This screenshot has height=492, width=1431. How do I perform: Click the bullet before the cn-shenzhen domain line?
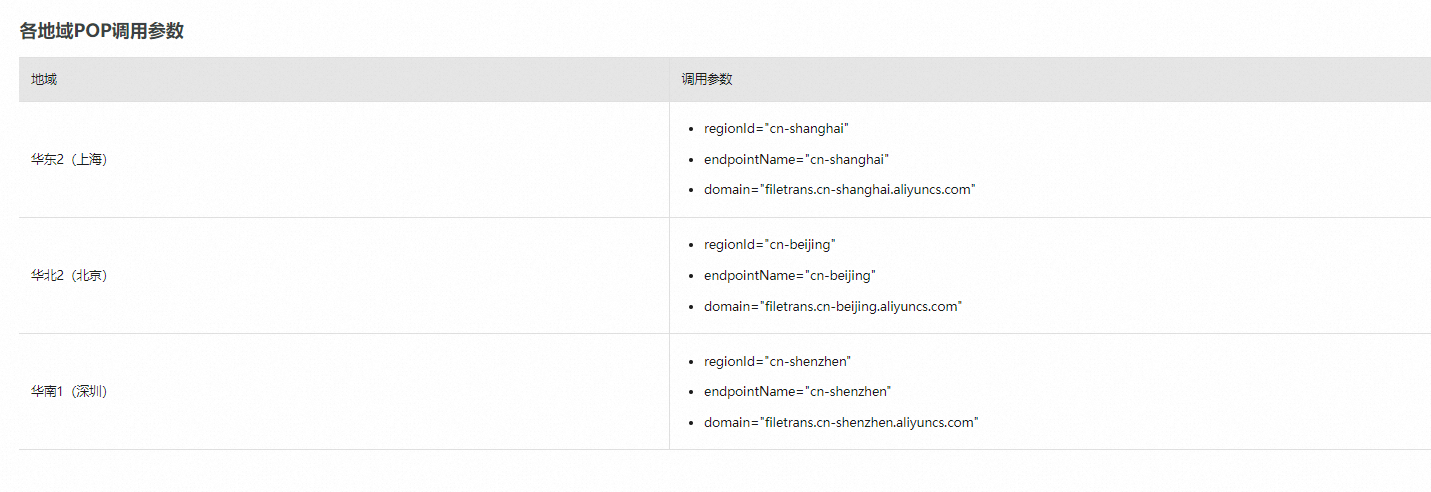[x=692, y=423]
